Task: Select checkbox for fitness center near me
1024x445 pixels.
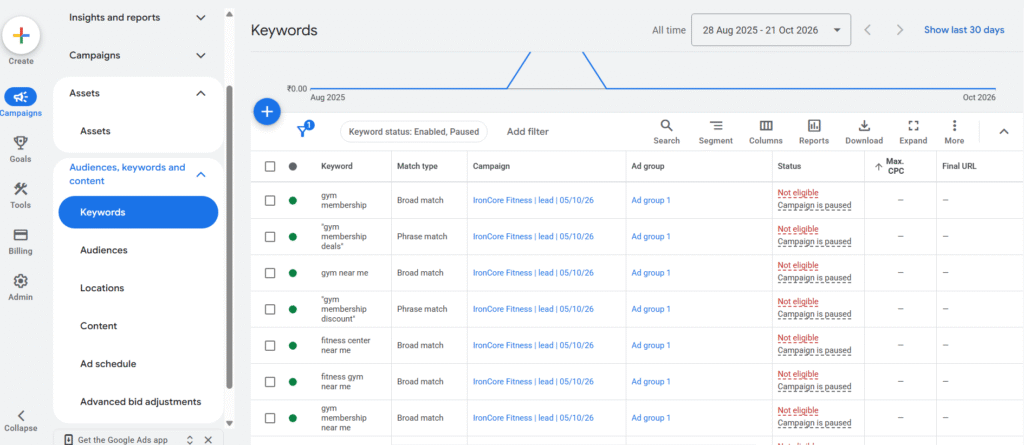Action: point(270,346)
